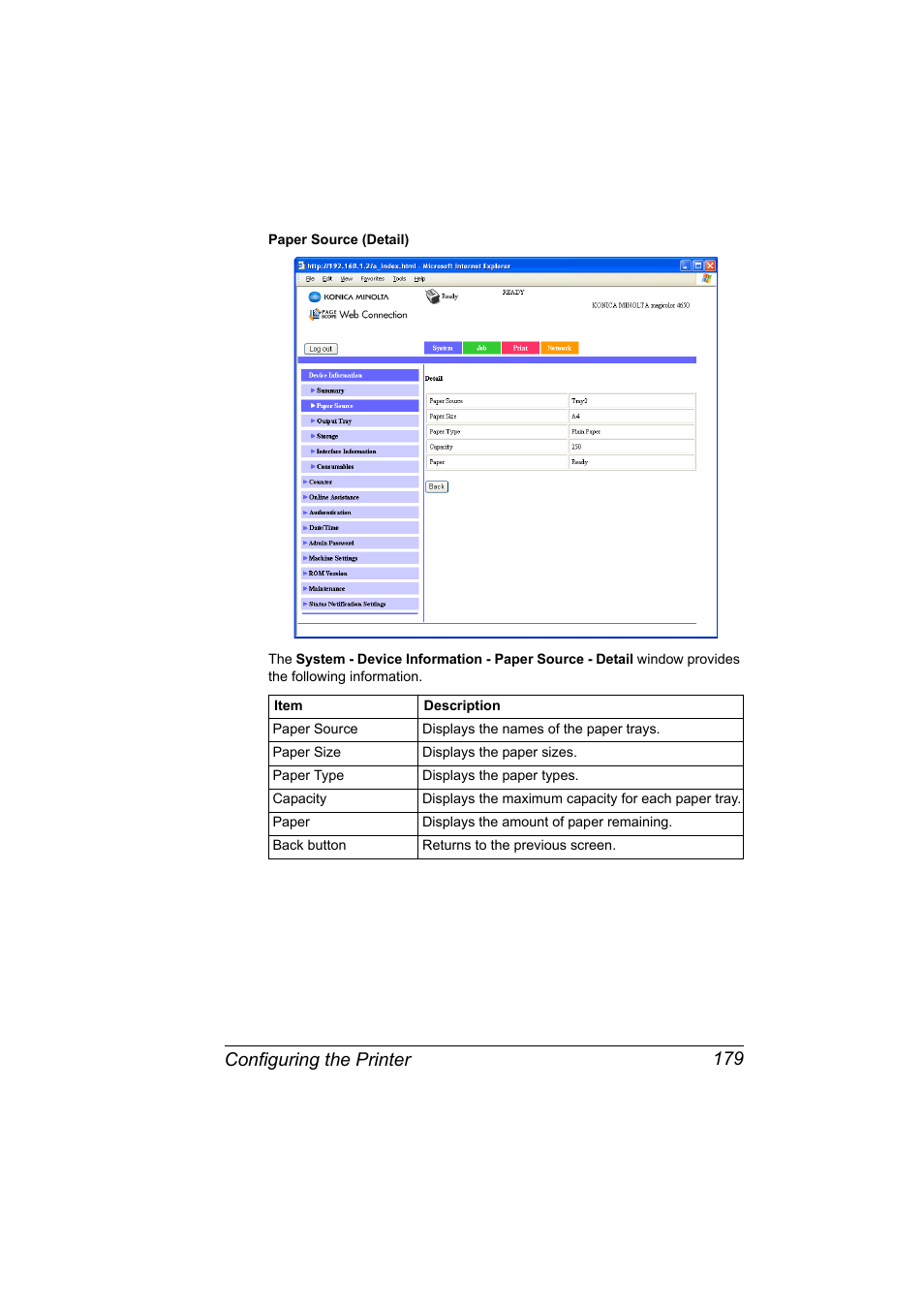This screenshot has height=1308, width=924.
Task: Click the page number 179
Action: [728, 1059]
